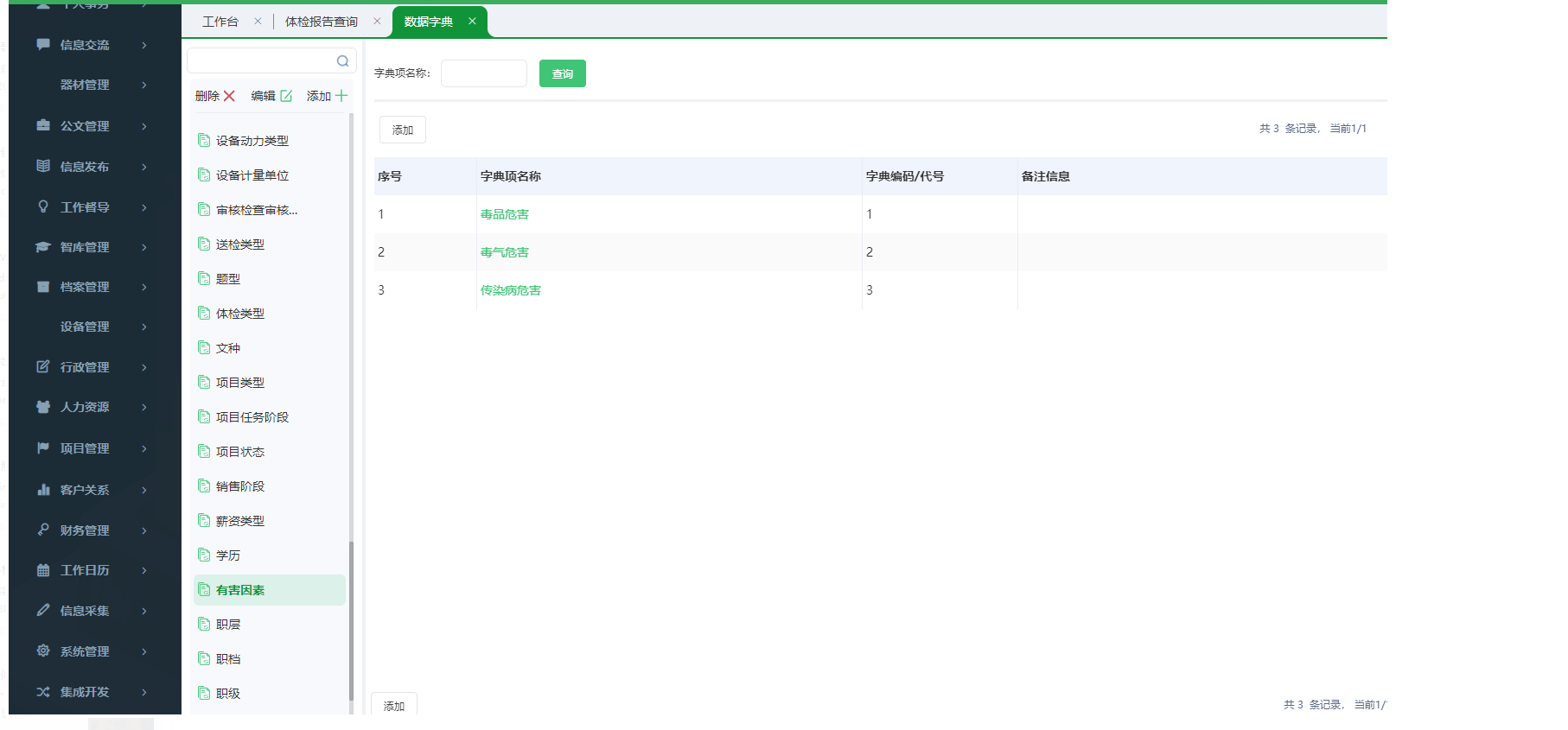
Task: Click the tree panel search input box
Action: coord(271,60)
